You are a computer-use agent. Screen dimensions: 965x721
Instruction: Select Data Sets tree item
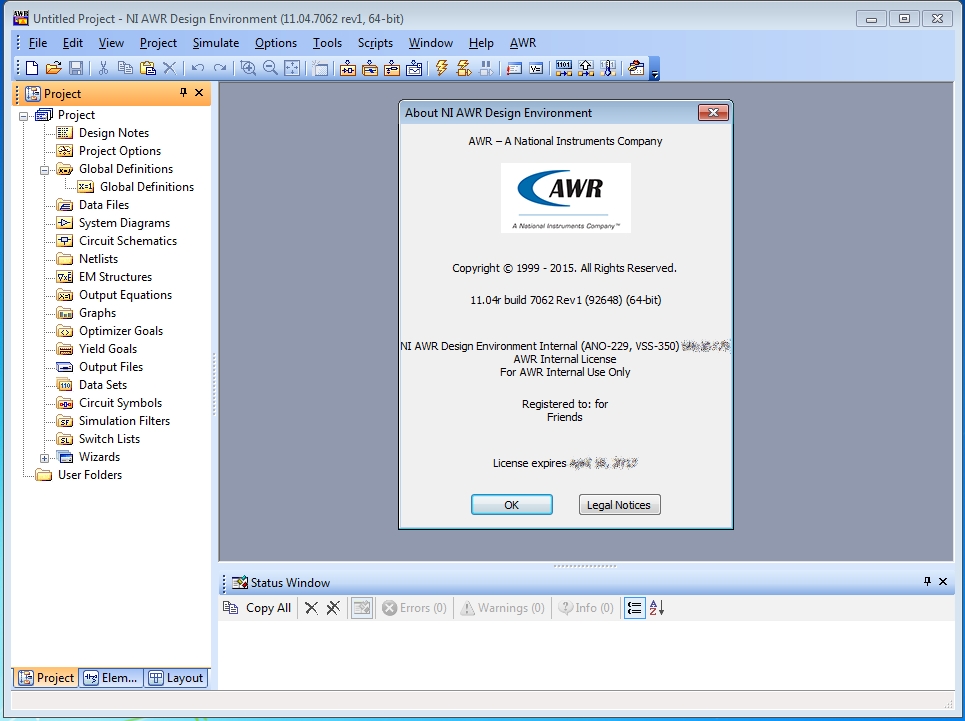coord(103,384)
